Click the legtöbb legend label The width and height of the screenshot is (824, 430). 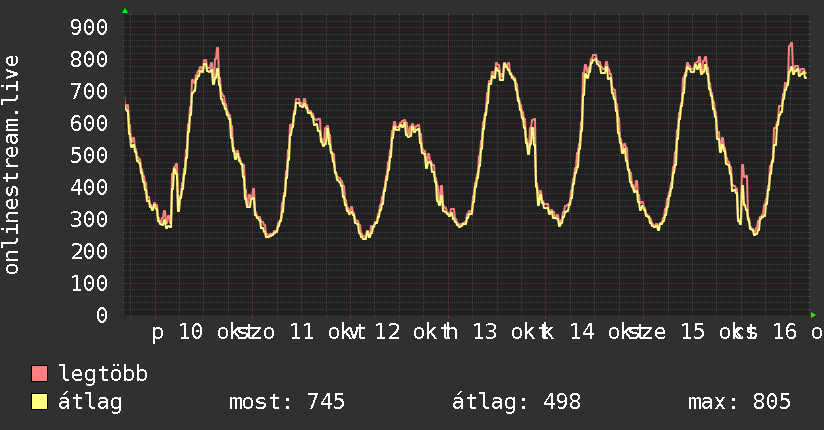tap(103, 374)
